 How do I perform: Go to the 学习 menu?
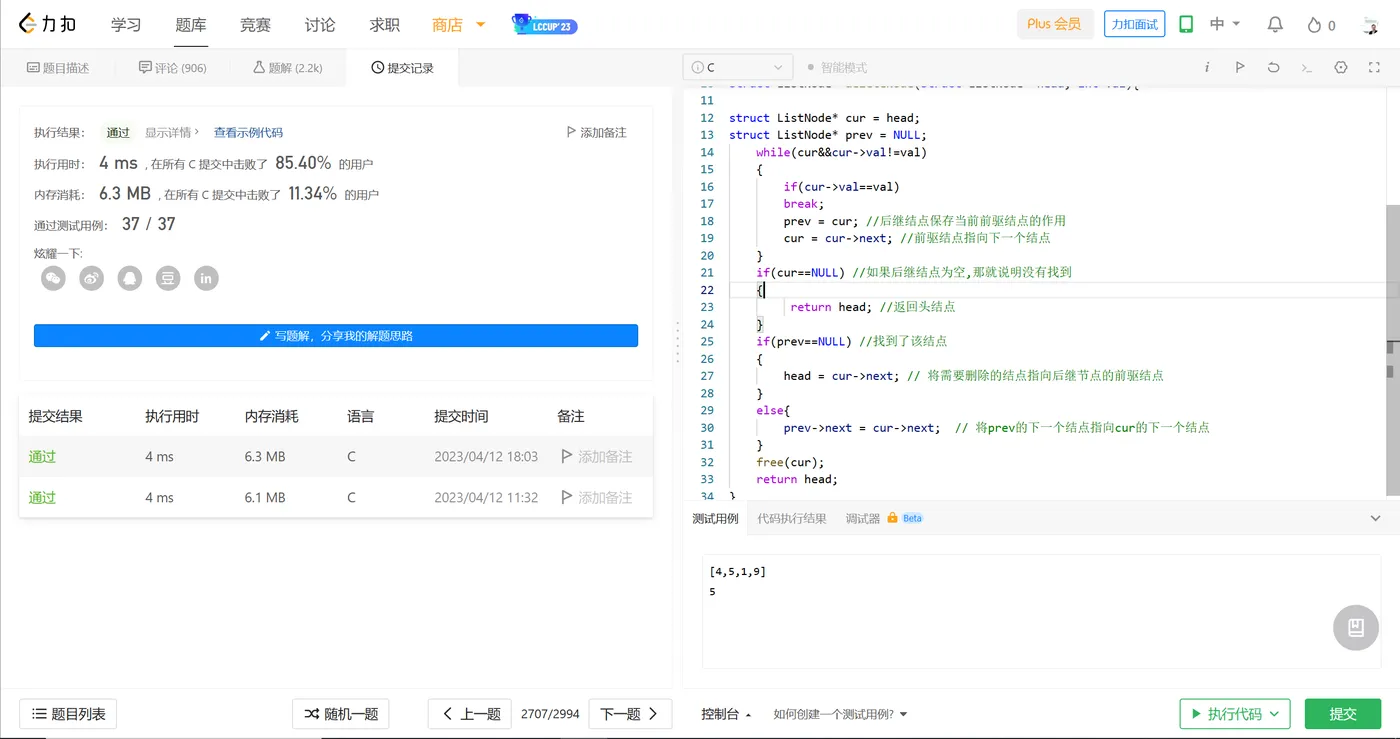click(x=126, y=25)
